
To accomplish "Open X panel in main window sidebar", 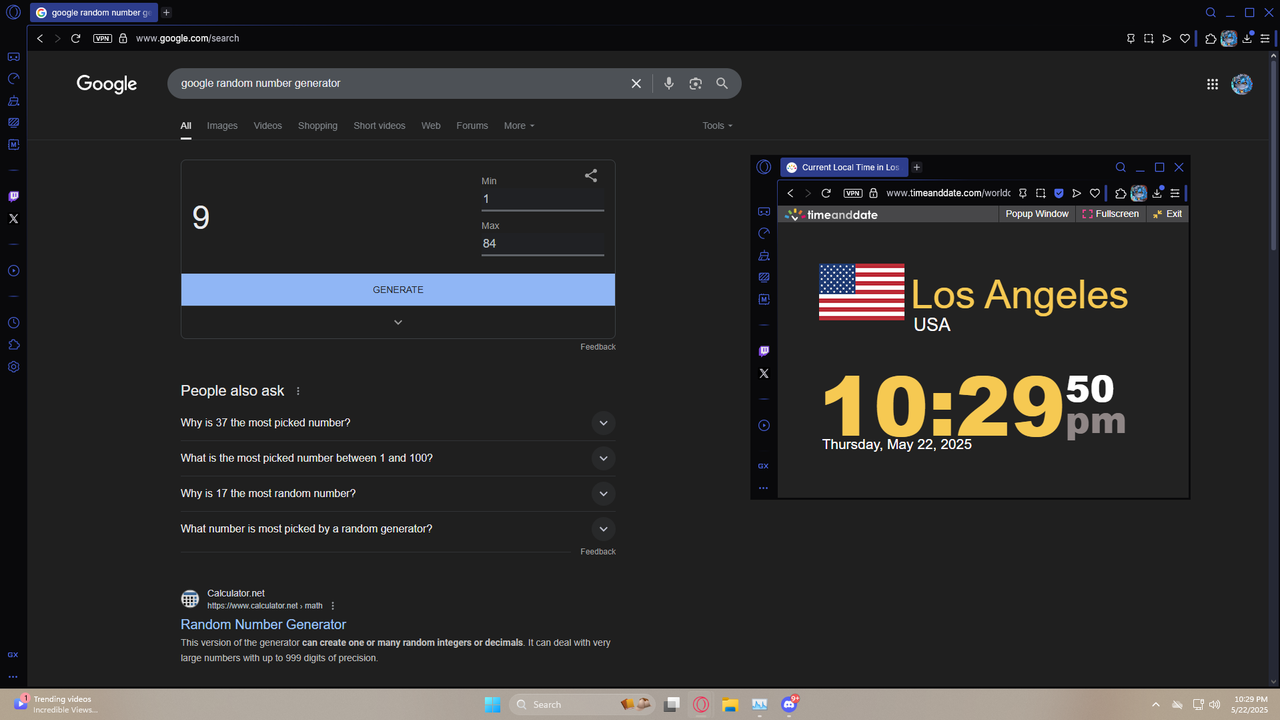I will [14, 218].
